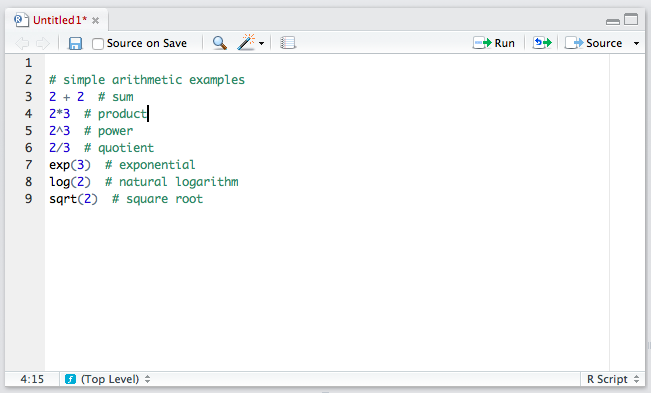The width and height of the screenshot is (651, 393).
Task: Click the Source button
Action: [594, 43]
